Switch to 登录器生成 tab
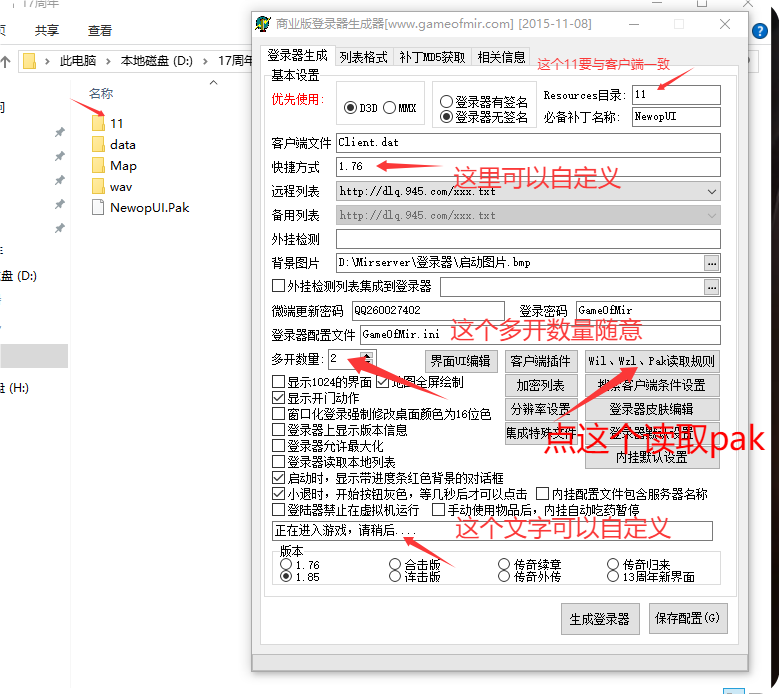Screen dimensions: 779x694 click(297, 55)
